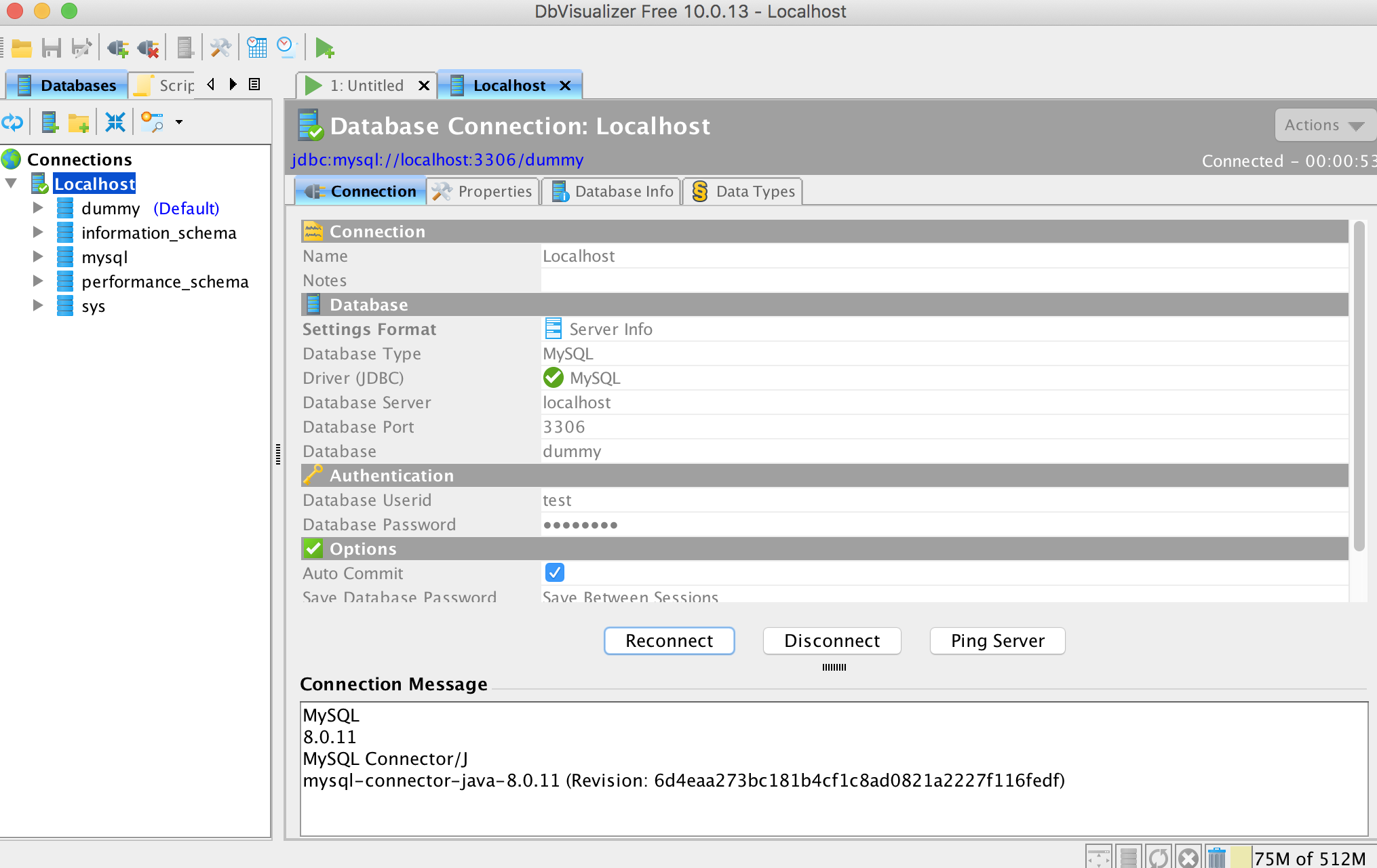Run garbage collection trash can icon

coord(1217,857)
